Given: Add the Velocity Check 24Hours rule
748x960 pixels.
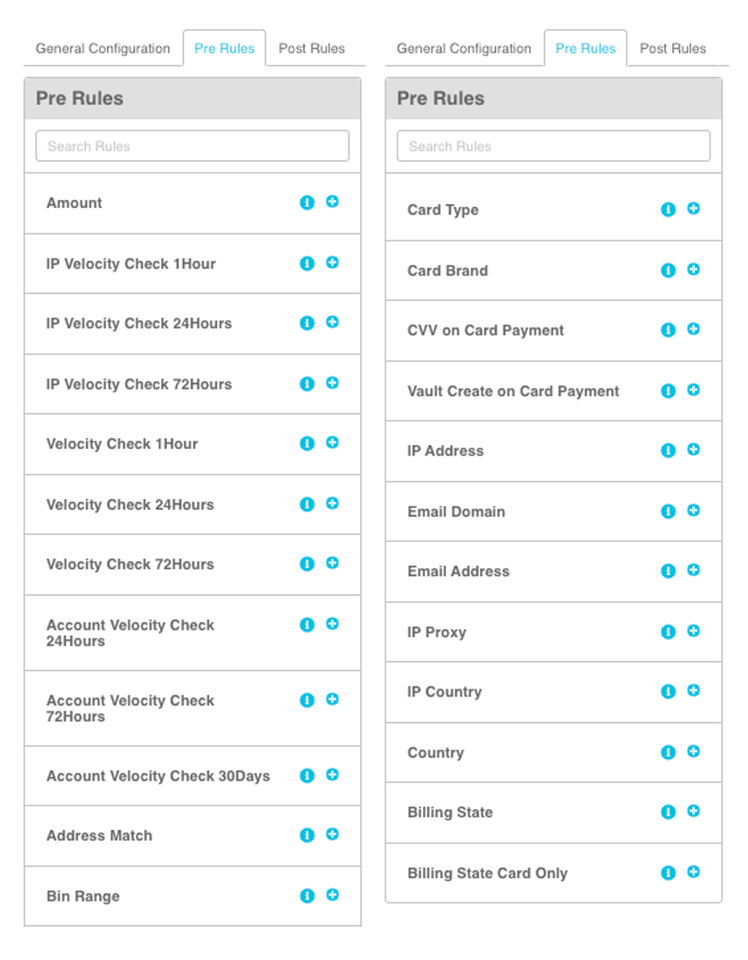Looking at the screenshot, I should [332, 503].
